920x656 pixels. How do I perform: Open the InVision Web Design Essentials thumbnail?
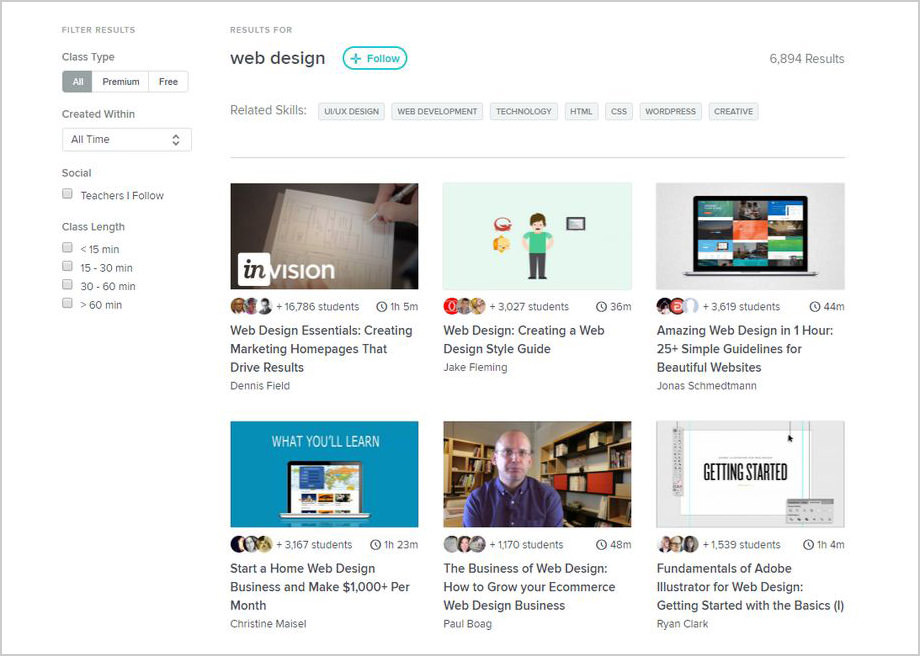pyautogui.click(x=324, y=236)
